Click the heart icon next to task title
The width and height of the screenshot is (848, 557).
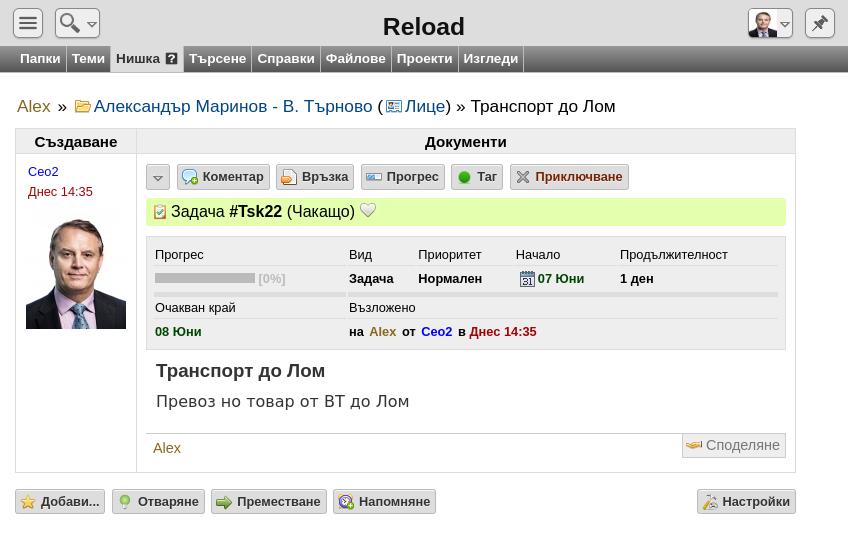pos(368,211)
